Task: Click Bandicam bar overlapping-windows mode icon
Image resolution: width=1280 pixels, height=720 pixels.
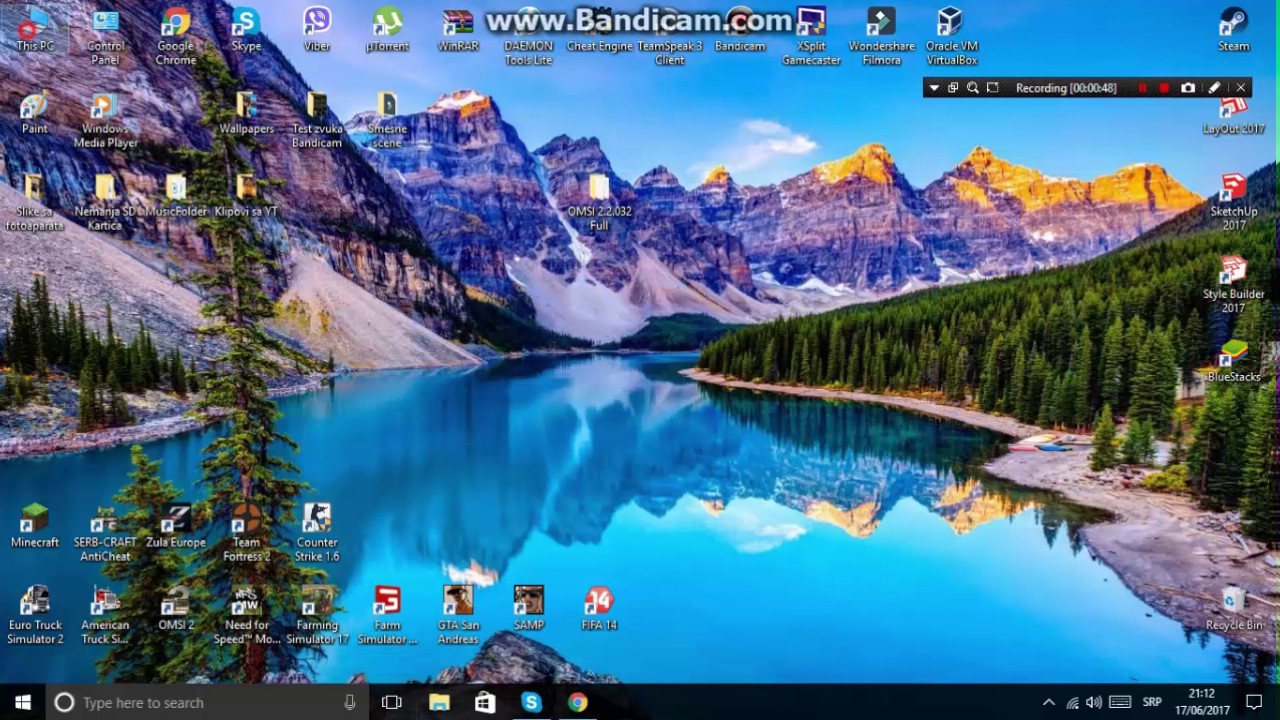Action: click(953, 88)
